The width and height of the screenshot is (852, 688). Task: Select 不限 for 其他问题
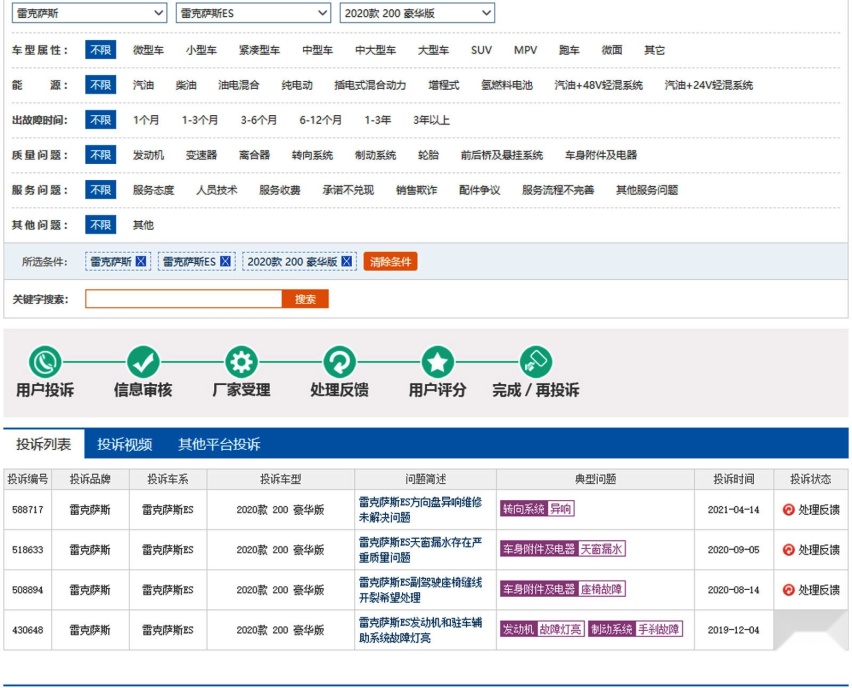click(x=101, y=225)
